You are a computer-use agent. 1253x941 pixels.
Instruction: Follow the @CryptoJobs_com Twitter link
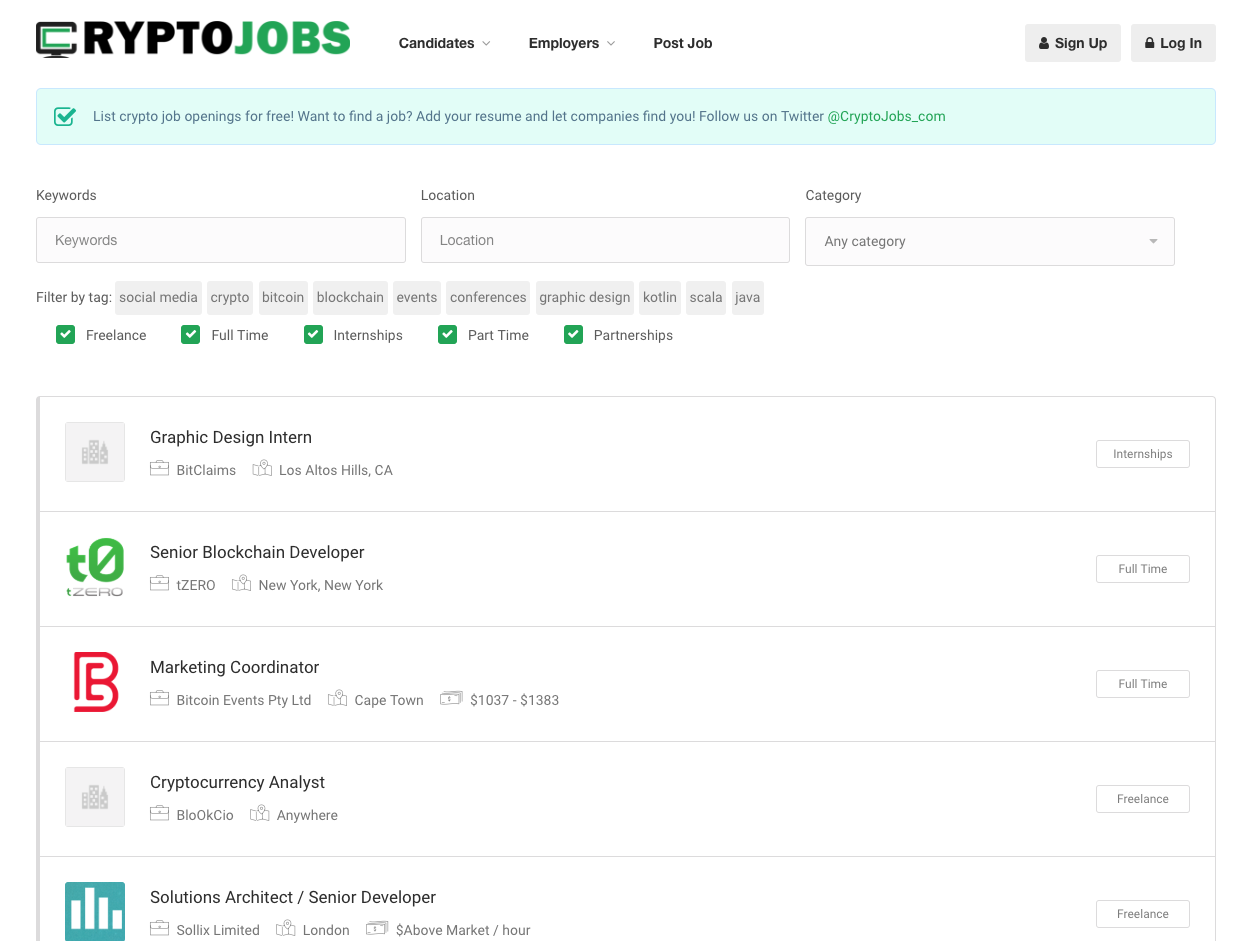884,116
